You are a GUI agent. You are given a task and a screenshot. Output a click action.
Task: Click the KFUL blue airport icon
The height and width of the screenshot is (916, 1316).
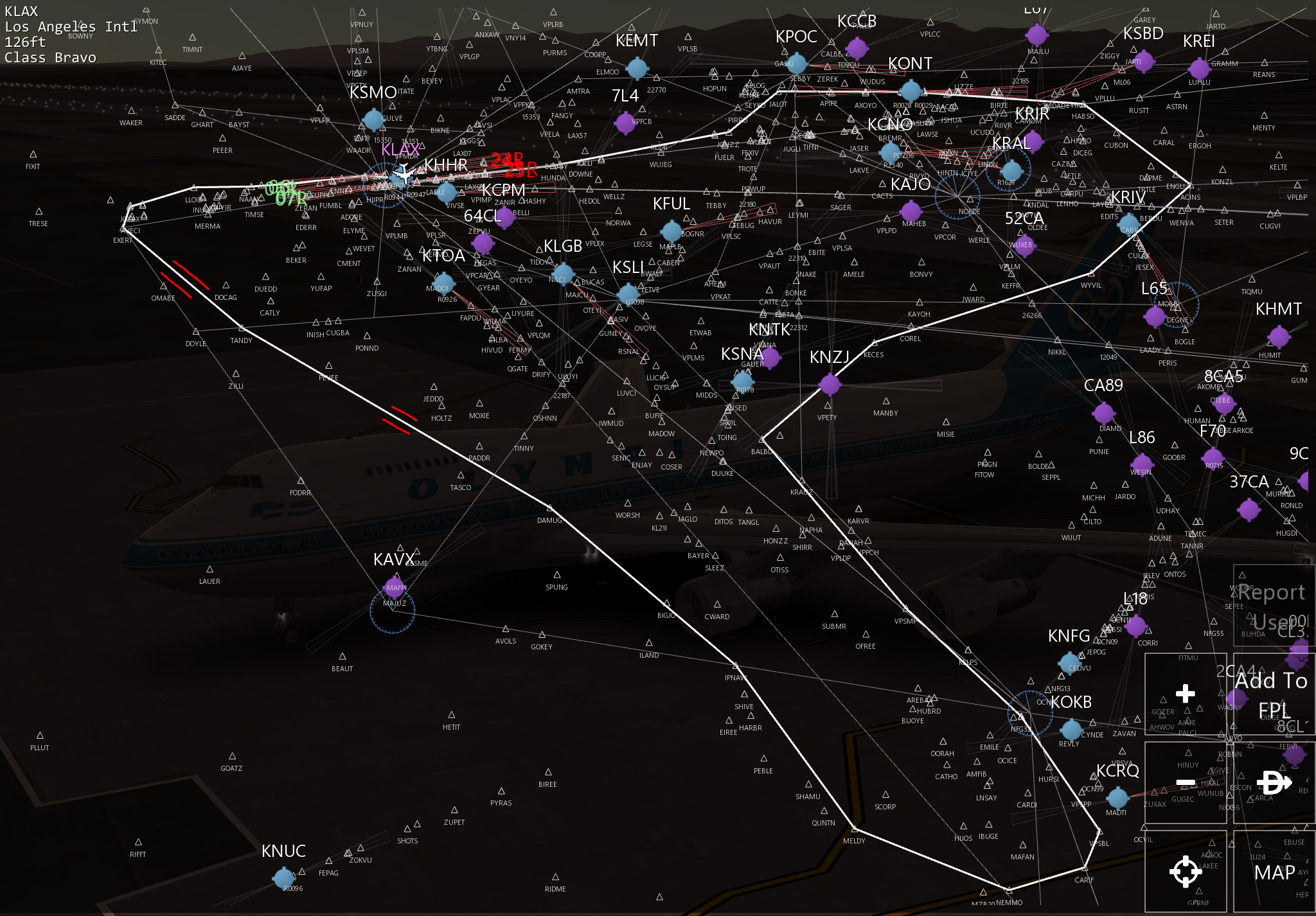(x=671, y=231)
